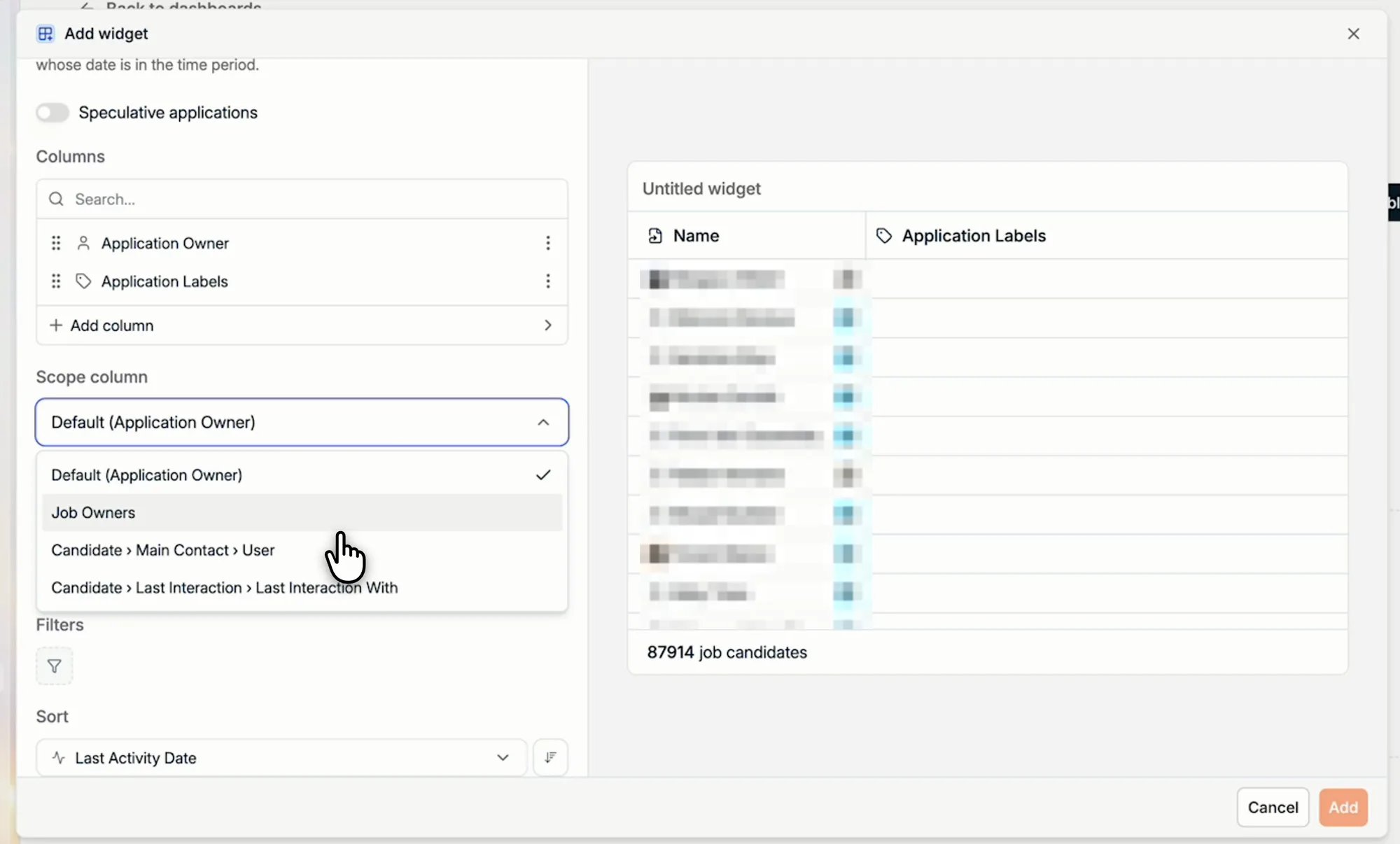This screenshot has height=844, width=1400.
Task: Click the orange Add button
Action: [1343, 808]
